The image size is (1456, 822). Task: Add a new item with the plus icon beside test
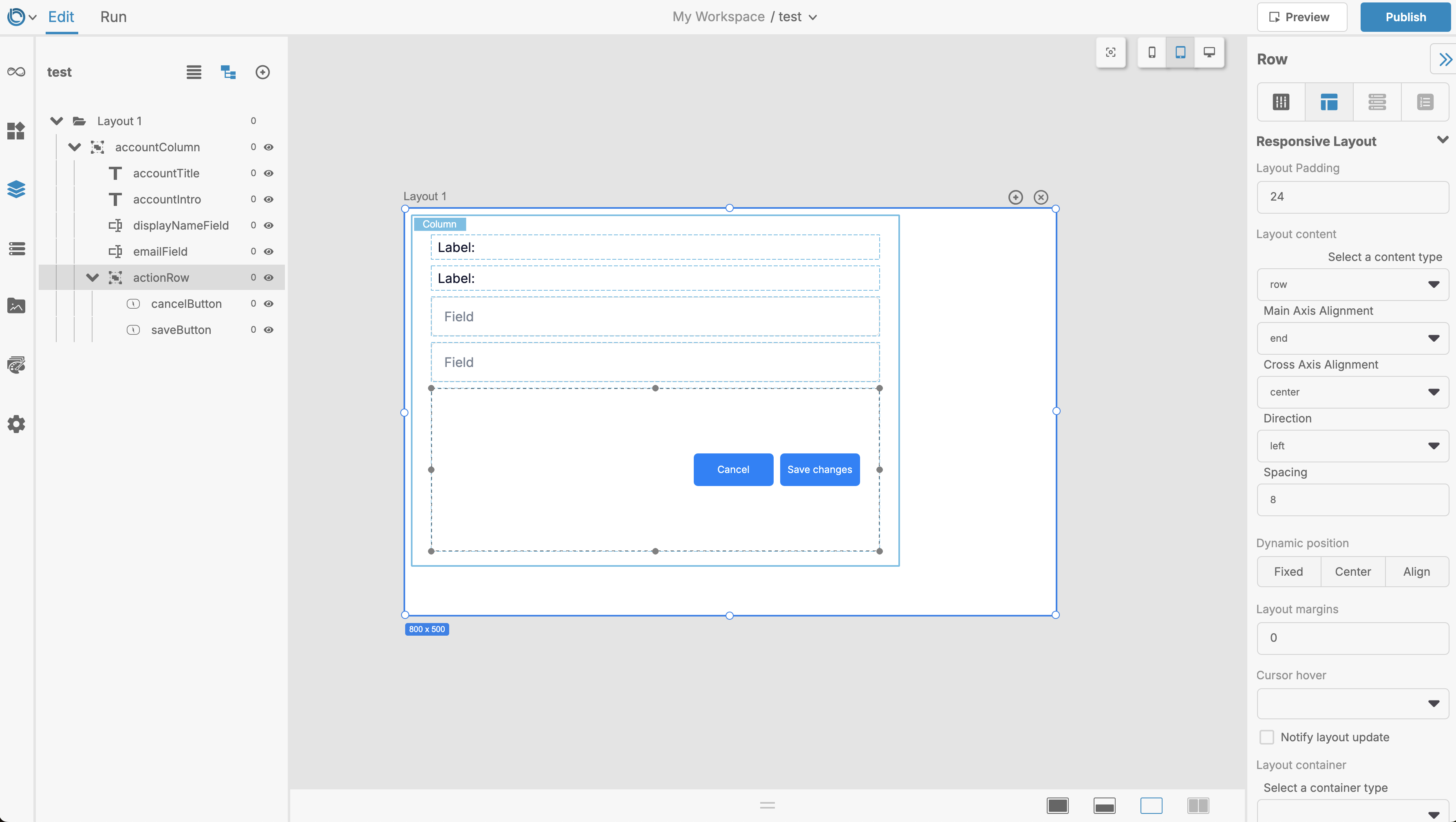[x=263, y=72]
